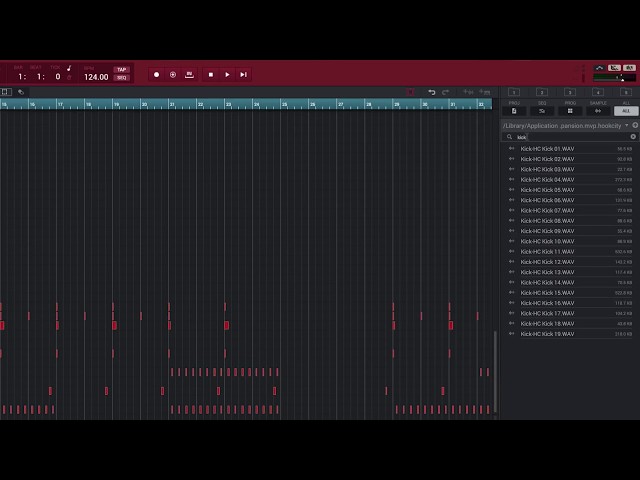Select Kick-HC Kick 13.WAV
This screenshot has width=640, height=480.
[x=570, y=272]
